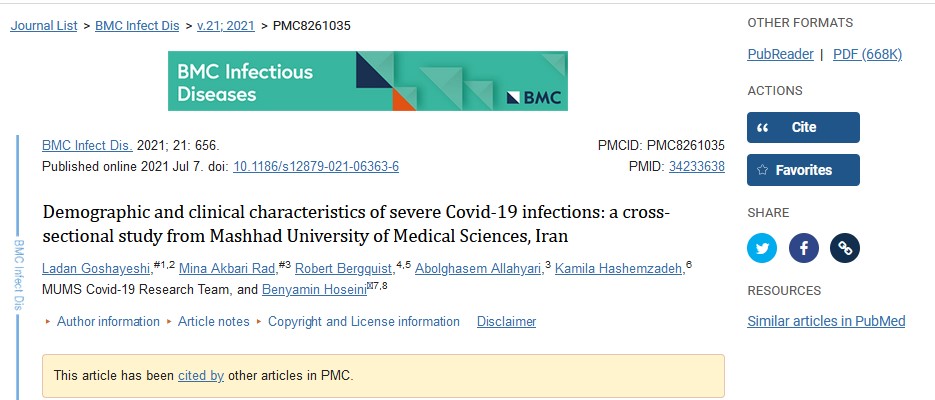Go to Journal List breadcrumb
The width and height of the screenshot is (935, 400).
tap(43, 26)
